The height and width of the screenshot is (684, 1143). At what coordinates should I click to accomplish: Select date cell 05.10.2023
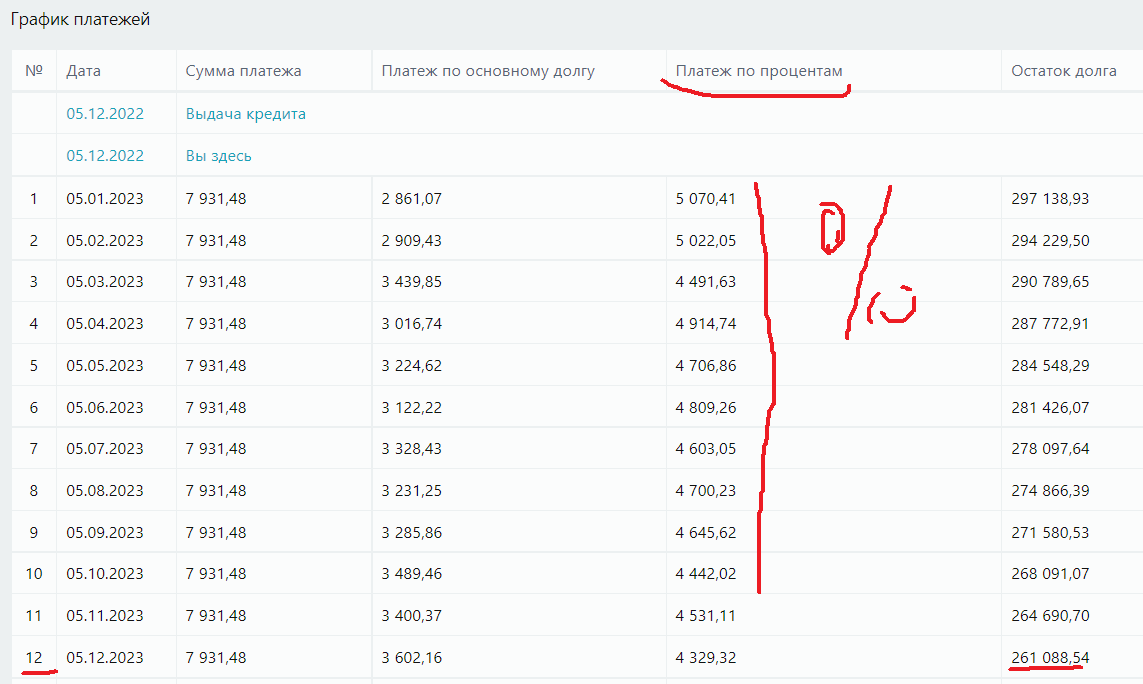pos(105,574)
